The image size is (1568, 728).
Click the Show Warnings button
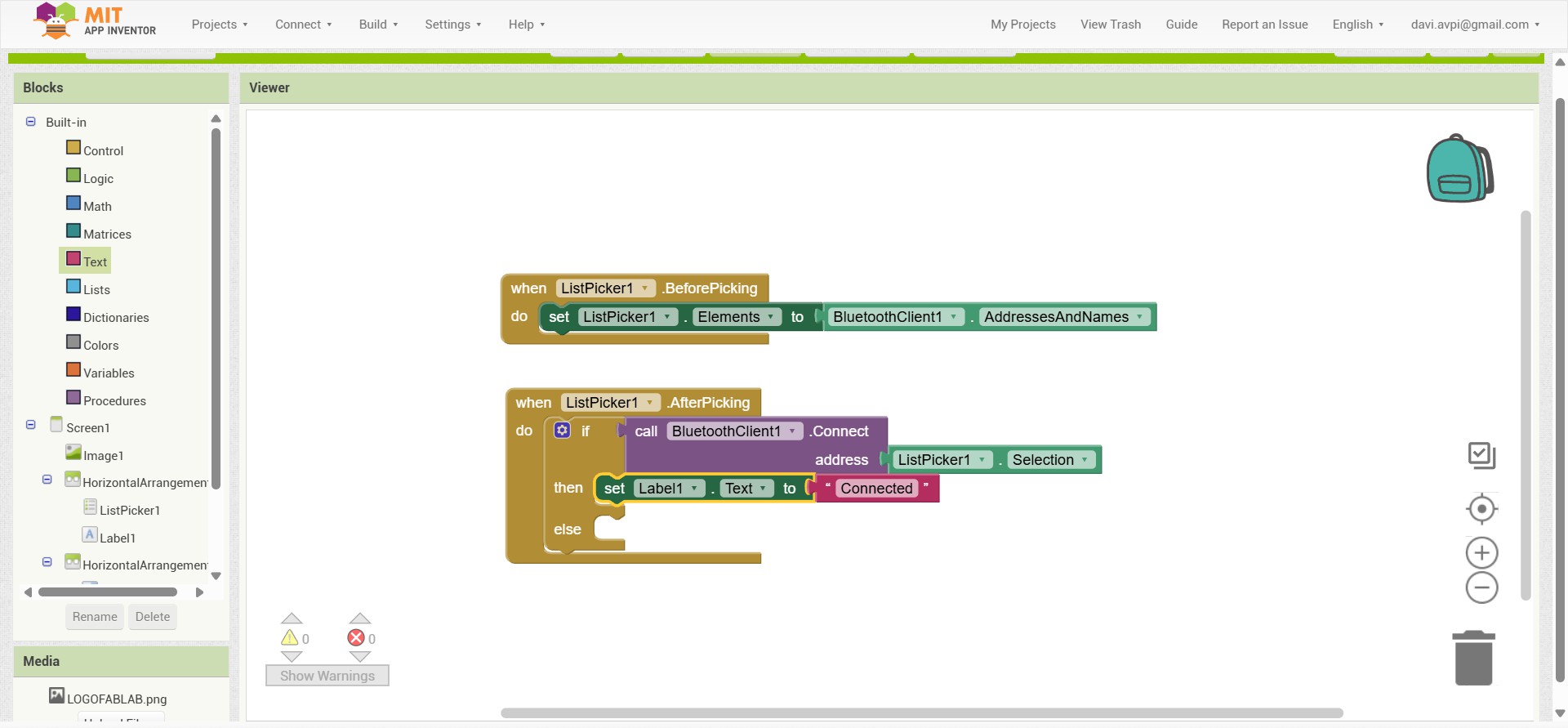(x=327, y=676)
